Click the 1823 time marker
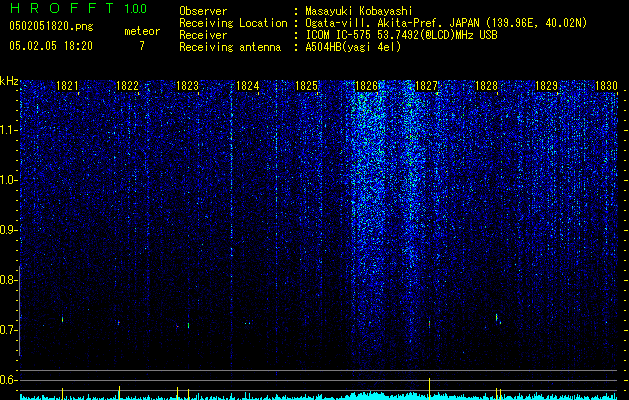The image size is (629, 400). click(x=187, y=86)
